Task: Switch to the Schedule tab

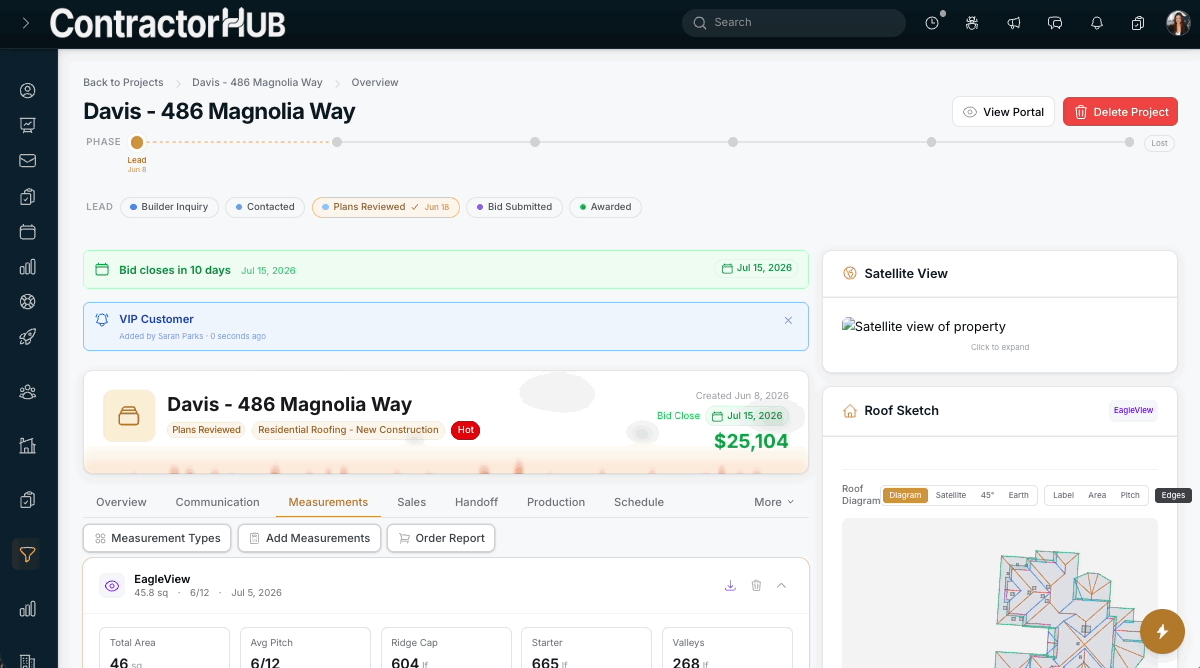Action: coord(639,502)
